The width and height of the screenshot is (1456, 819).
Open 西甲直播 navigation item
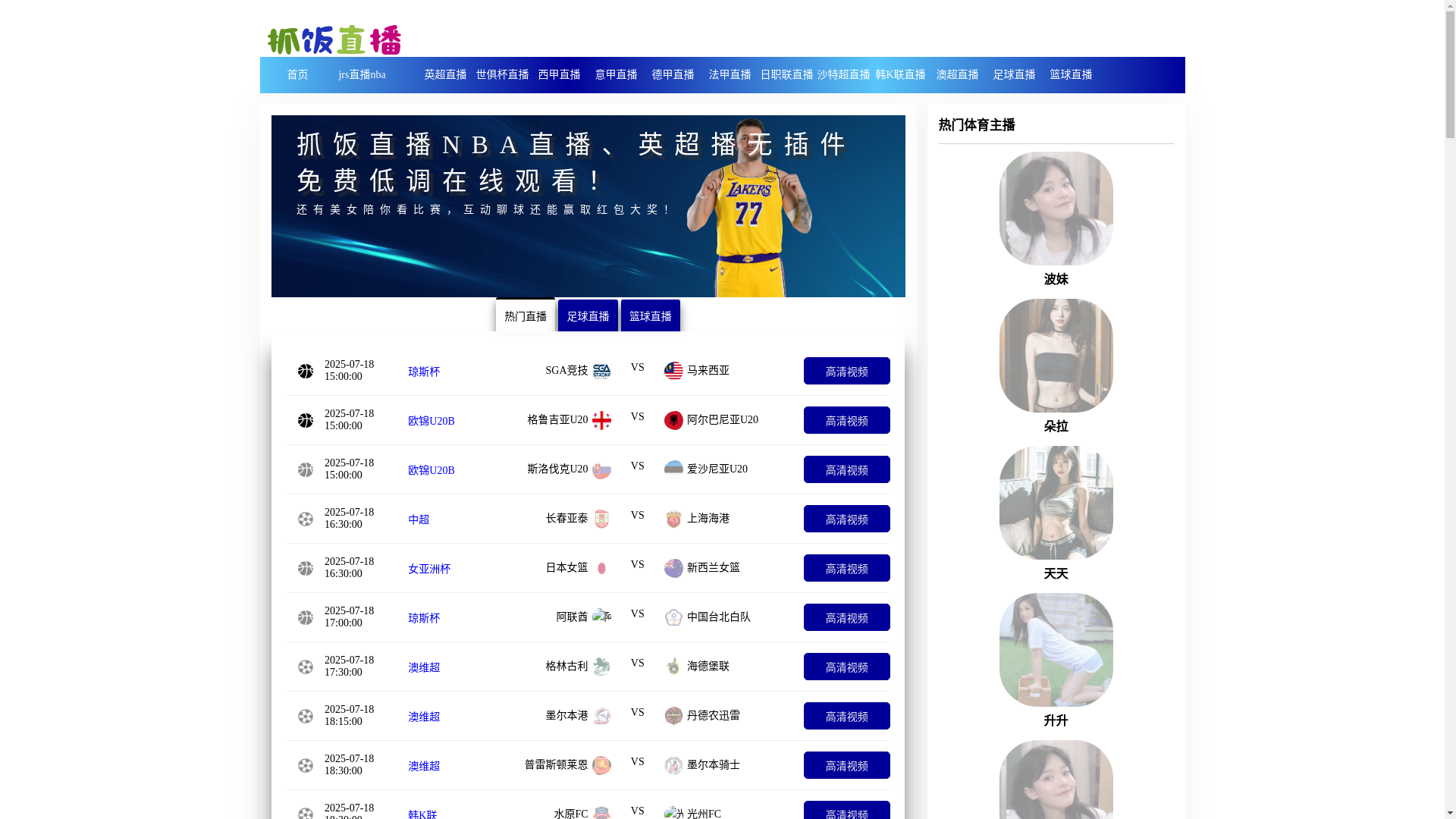point(559,74)
